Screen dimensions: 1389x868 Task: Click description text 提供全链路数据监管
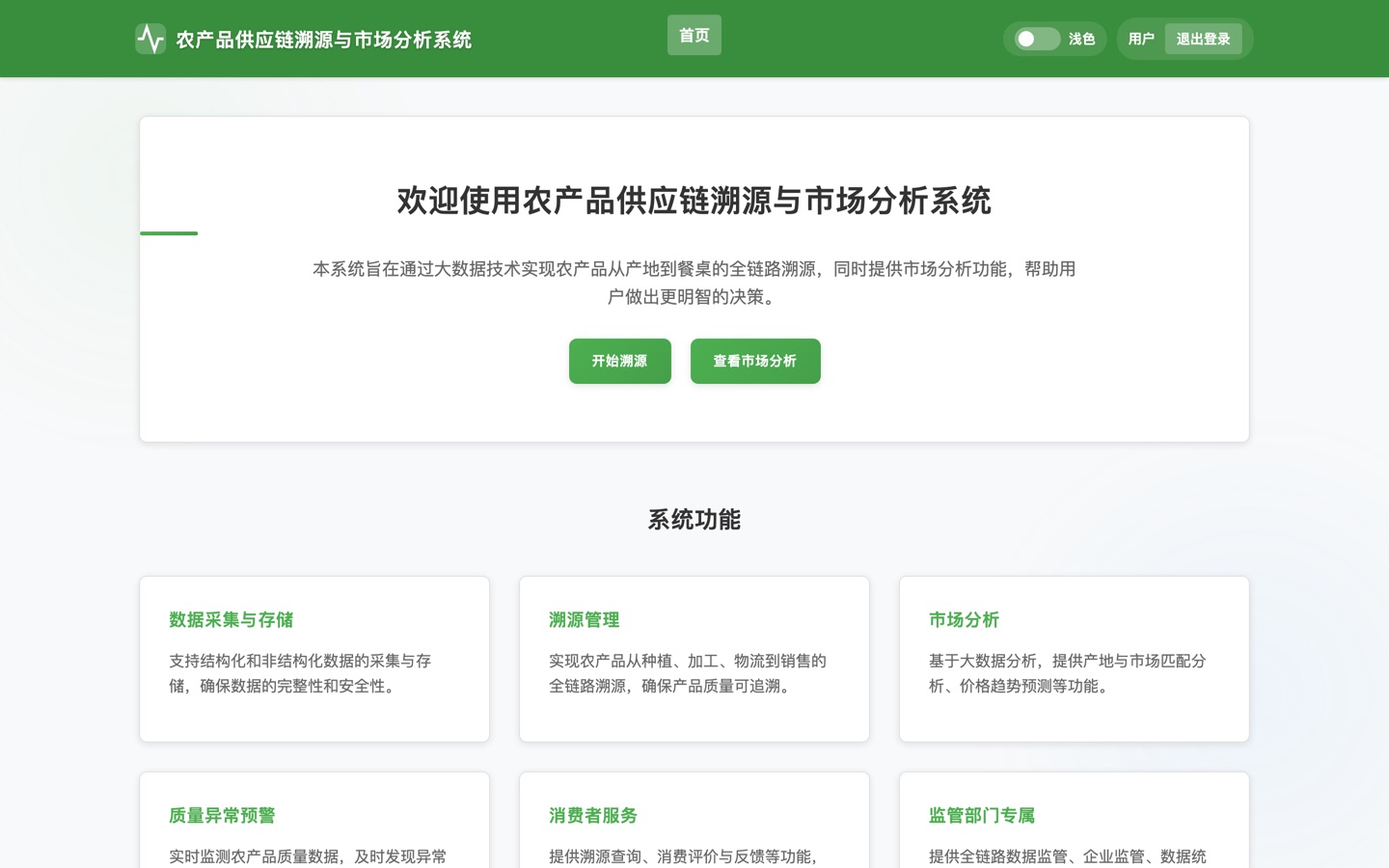1068,856
